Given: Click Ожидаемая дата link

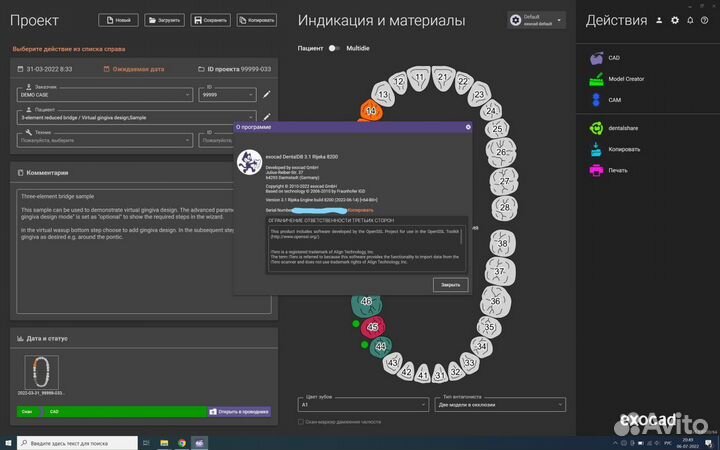Looking at the screenshot, I should (x=134, y=69).
